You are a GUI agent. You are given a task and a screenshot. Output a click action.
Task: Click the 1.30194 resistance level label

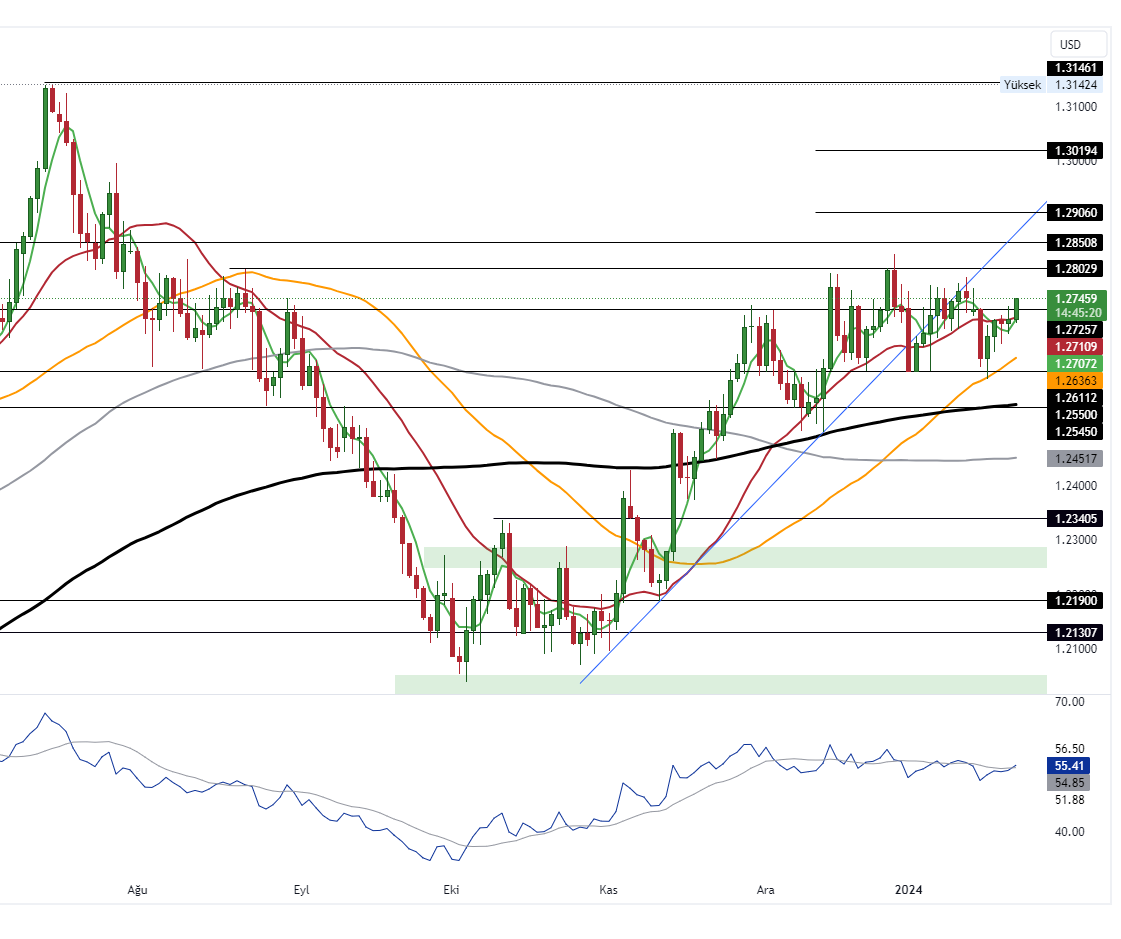tap(1075, 151)
